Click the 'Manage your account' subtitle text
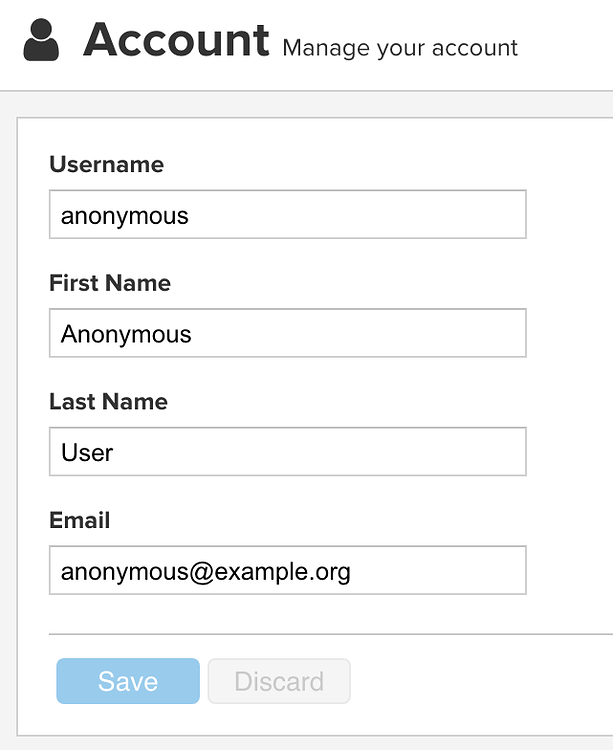The width and height of the screenshot is (613, 750). (x=400, y=48)
